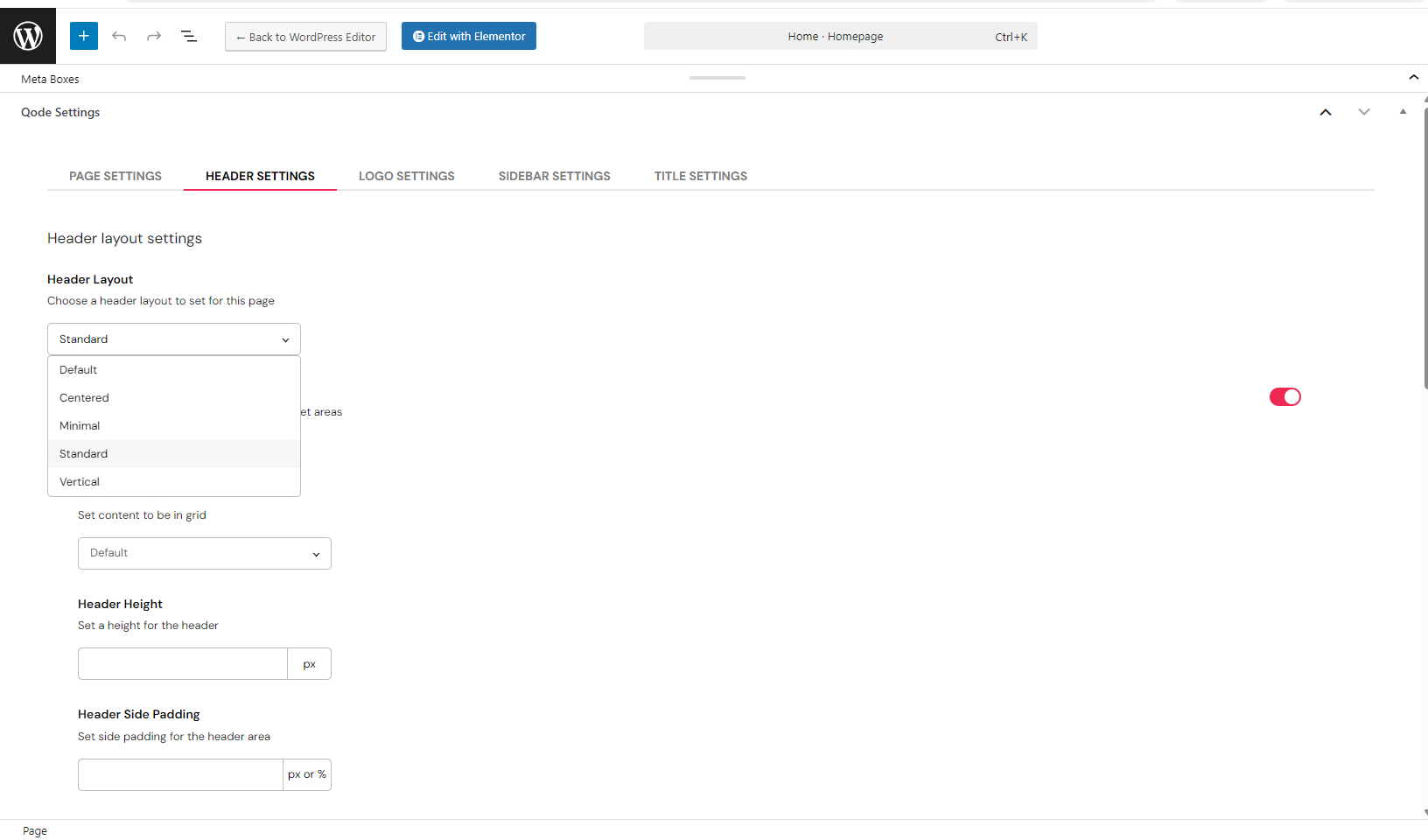The image size is (1428, 840).
Task: Click the px unit label for Header Height
Action: (x=309, y=664)
